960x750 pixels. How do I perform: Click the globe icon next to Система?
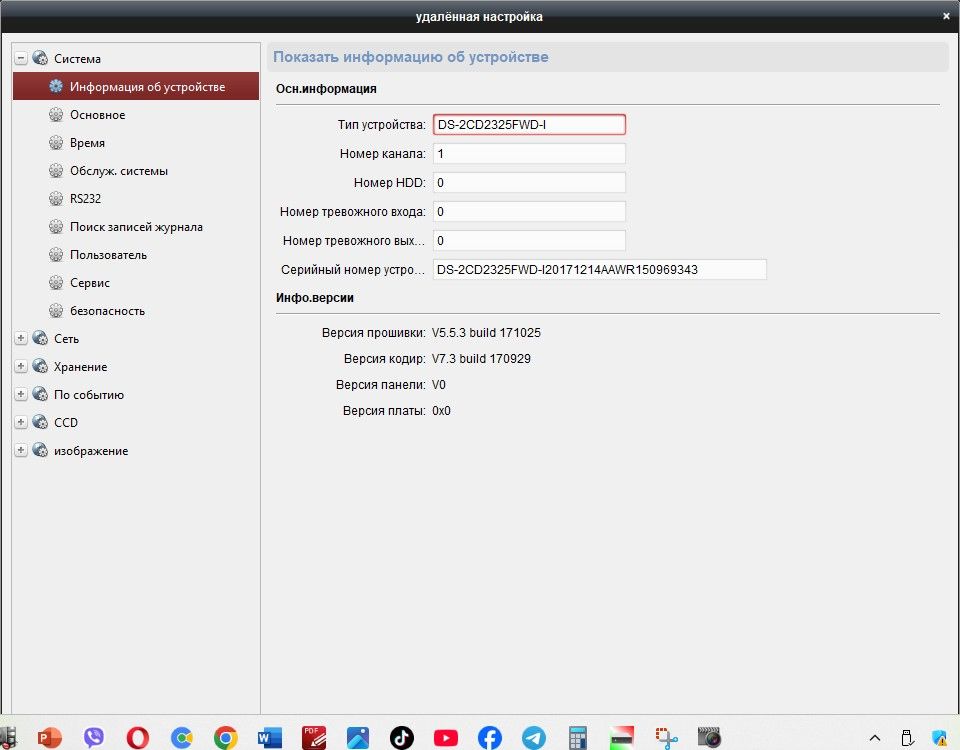pyautogui.click(x=40, y=58)
